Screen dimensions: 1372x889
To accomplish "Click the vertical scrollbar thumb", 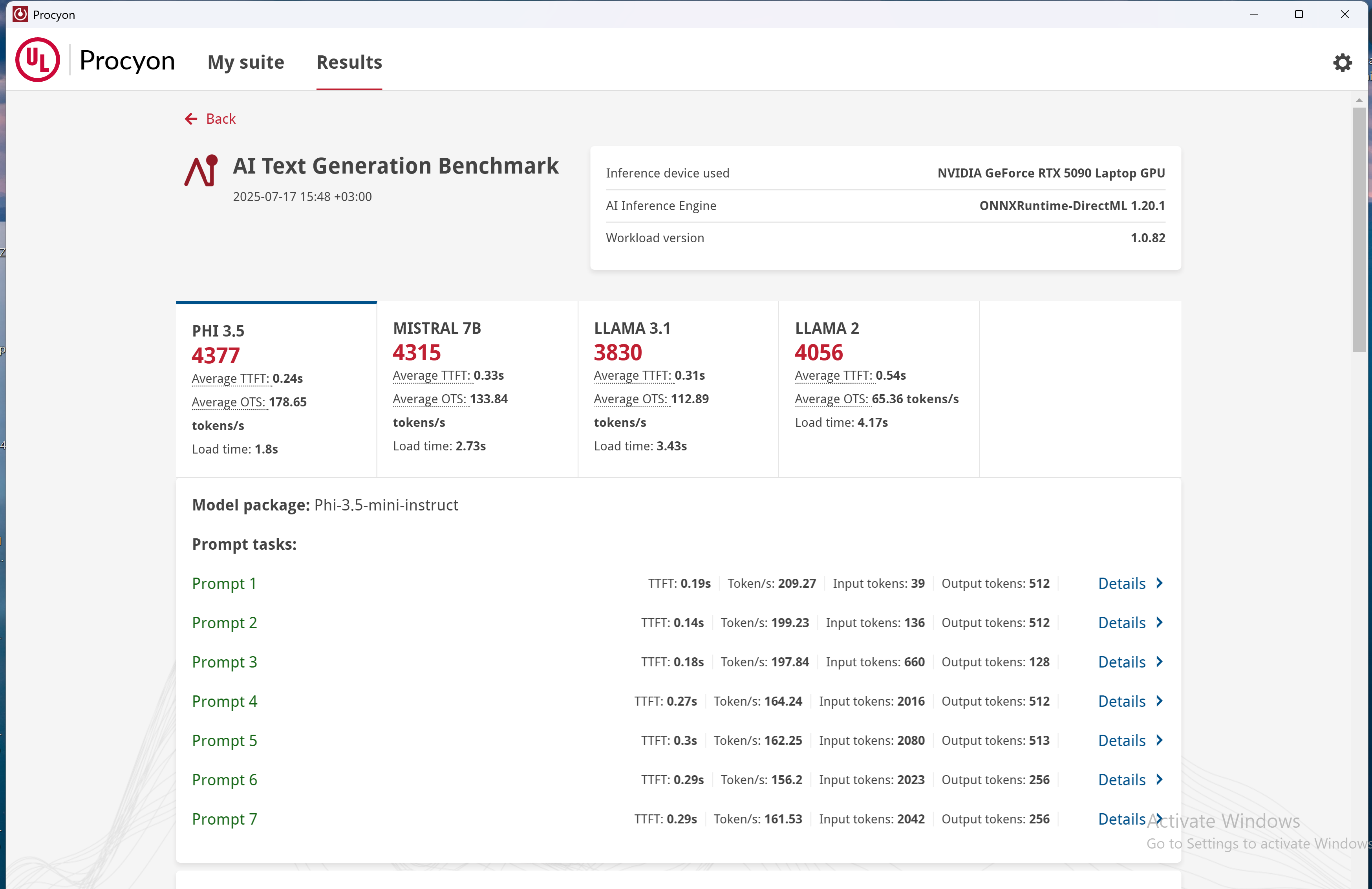I will (x=1359, y=229).
